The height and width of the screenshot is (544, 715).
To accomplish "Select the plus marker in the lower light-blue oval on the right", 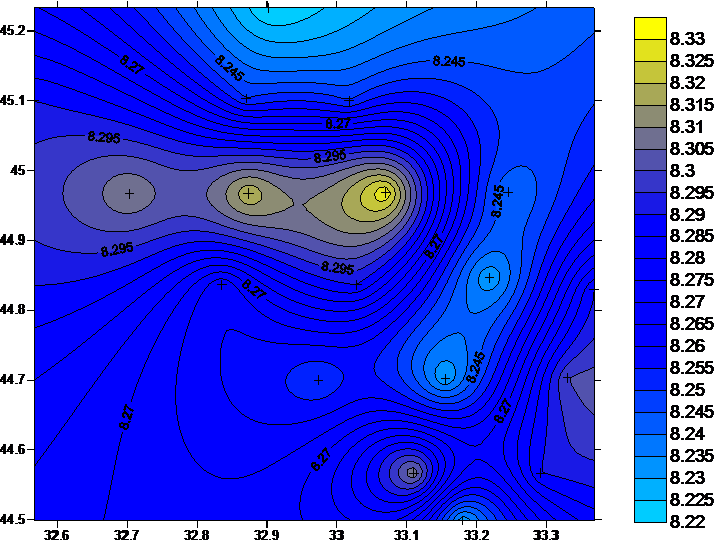I will click(445, 378).
